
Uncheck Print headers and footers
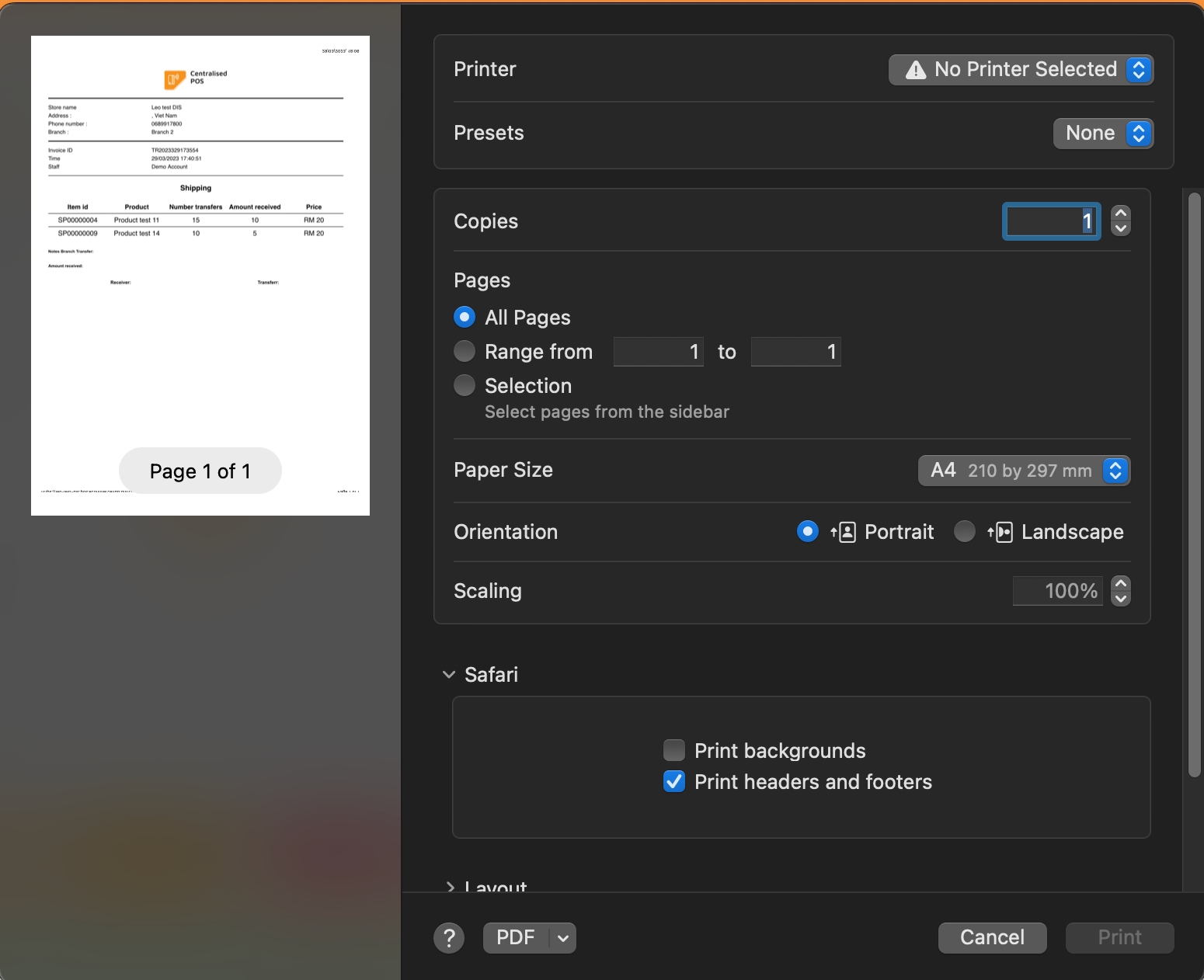(674, 781)
